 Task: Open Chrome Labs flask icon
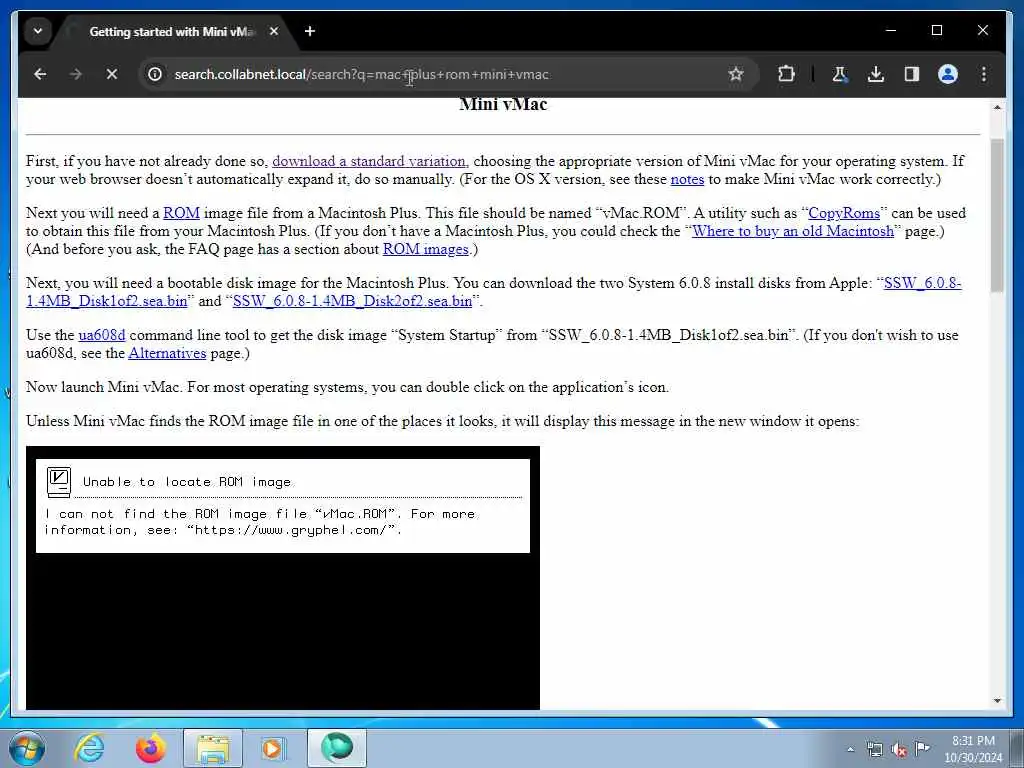click(x=840, y=74)
